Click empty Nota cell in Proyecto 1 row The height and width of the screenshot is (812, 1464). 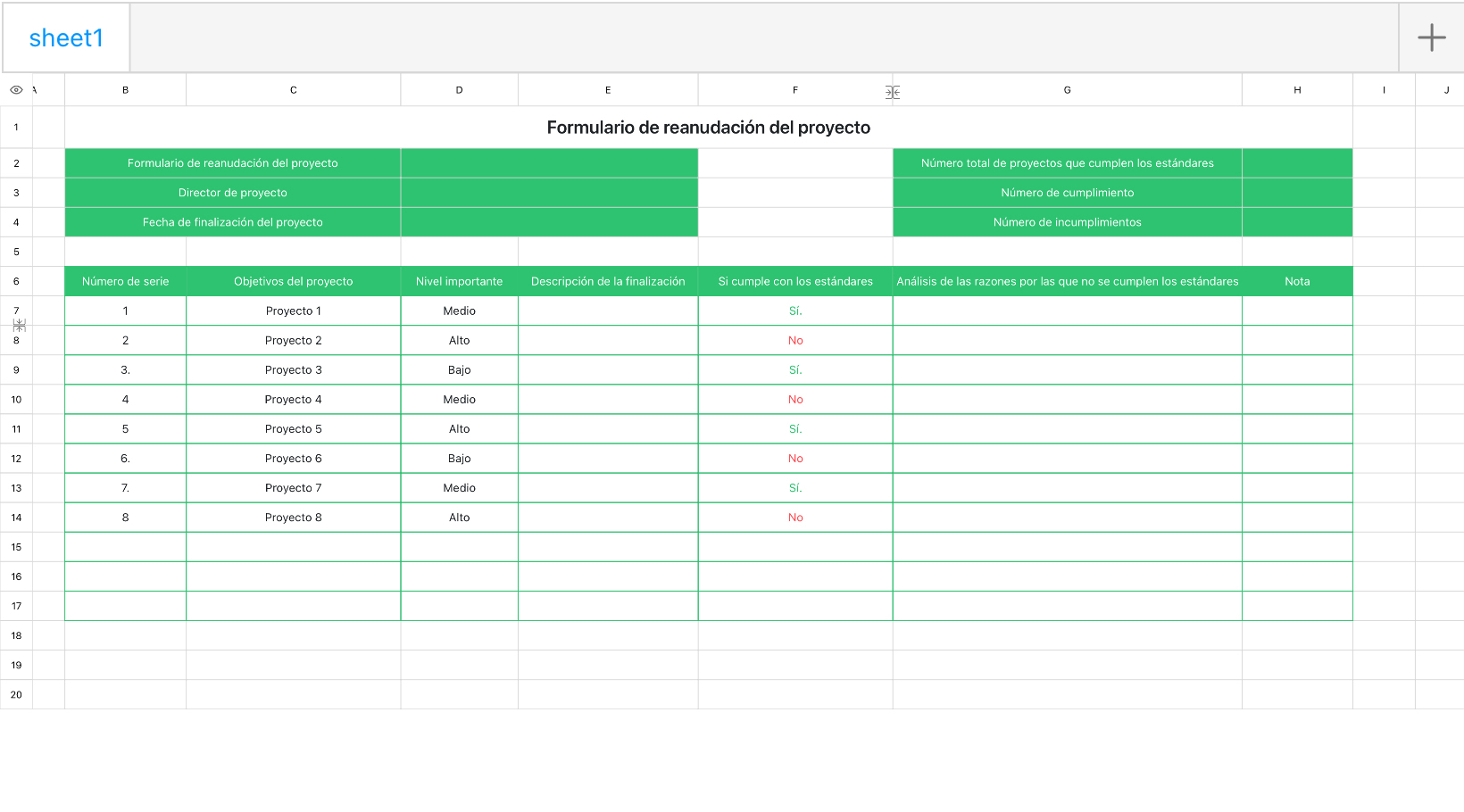click(1297, 311)
